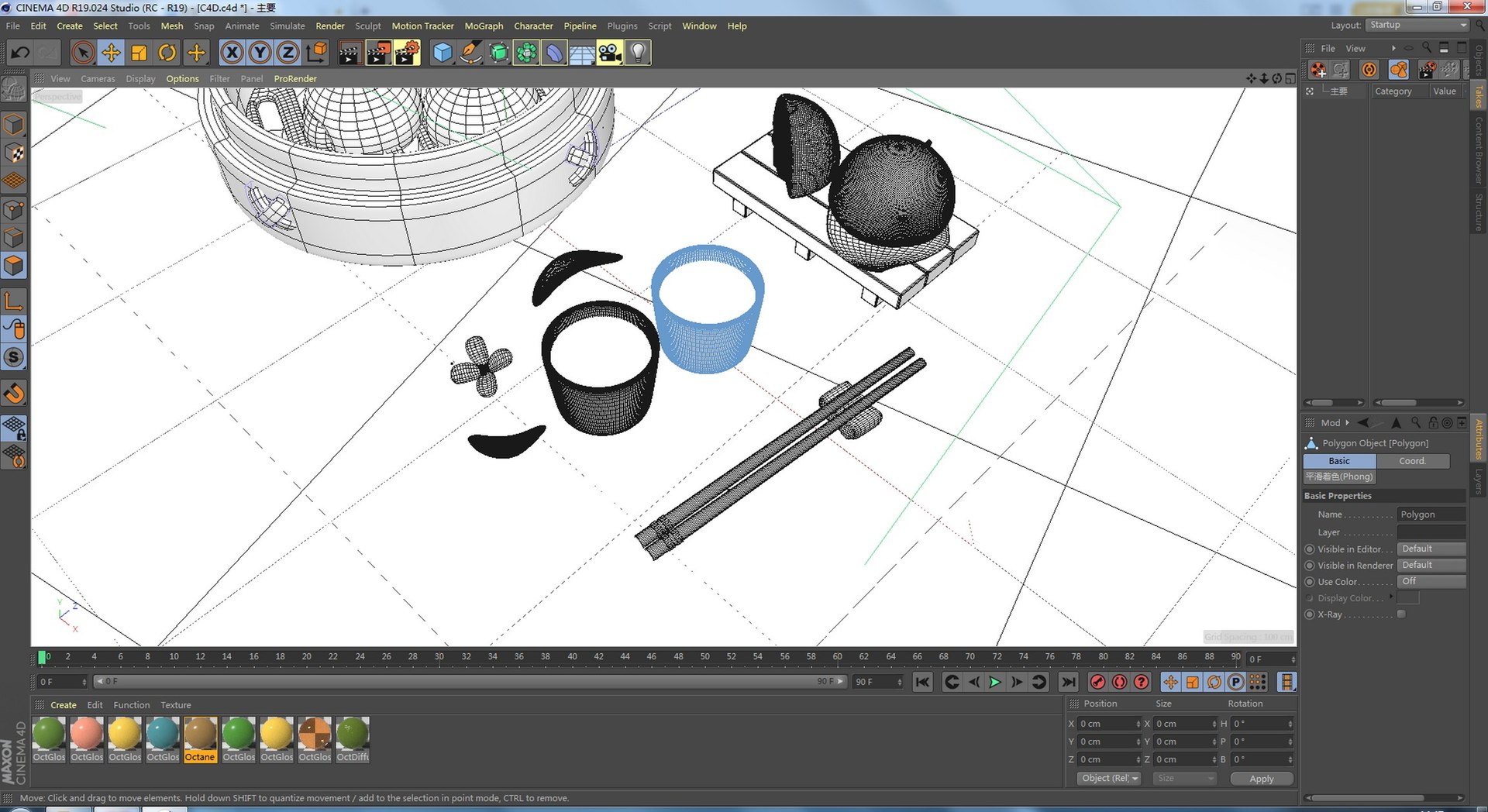1488x812 pixels.
Task: Open Visible in Editor dropdown
Action: (1431, 549)
